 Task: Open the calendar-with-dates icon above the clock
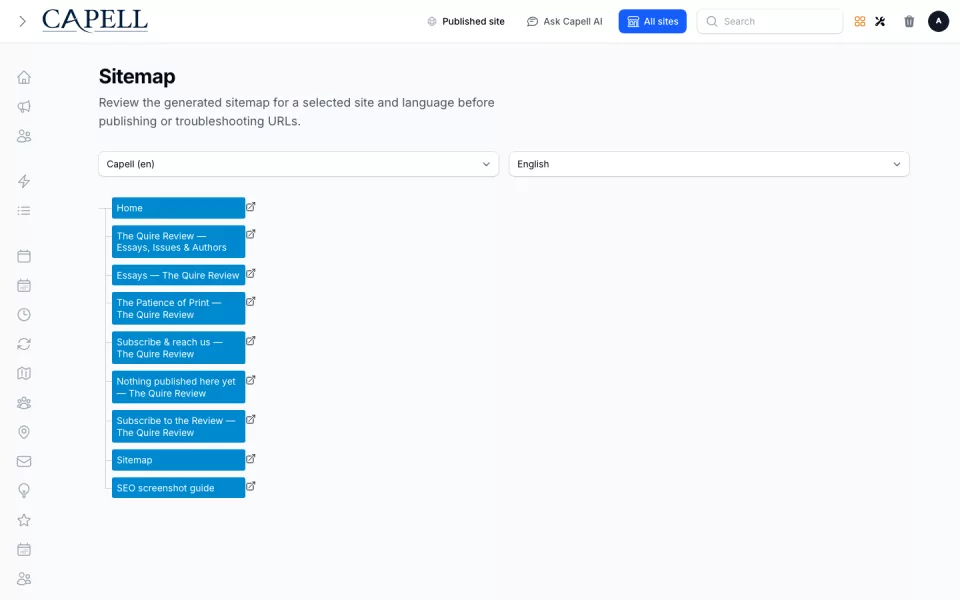pyautogui.click(x=24, y=285)
